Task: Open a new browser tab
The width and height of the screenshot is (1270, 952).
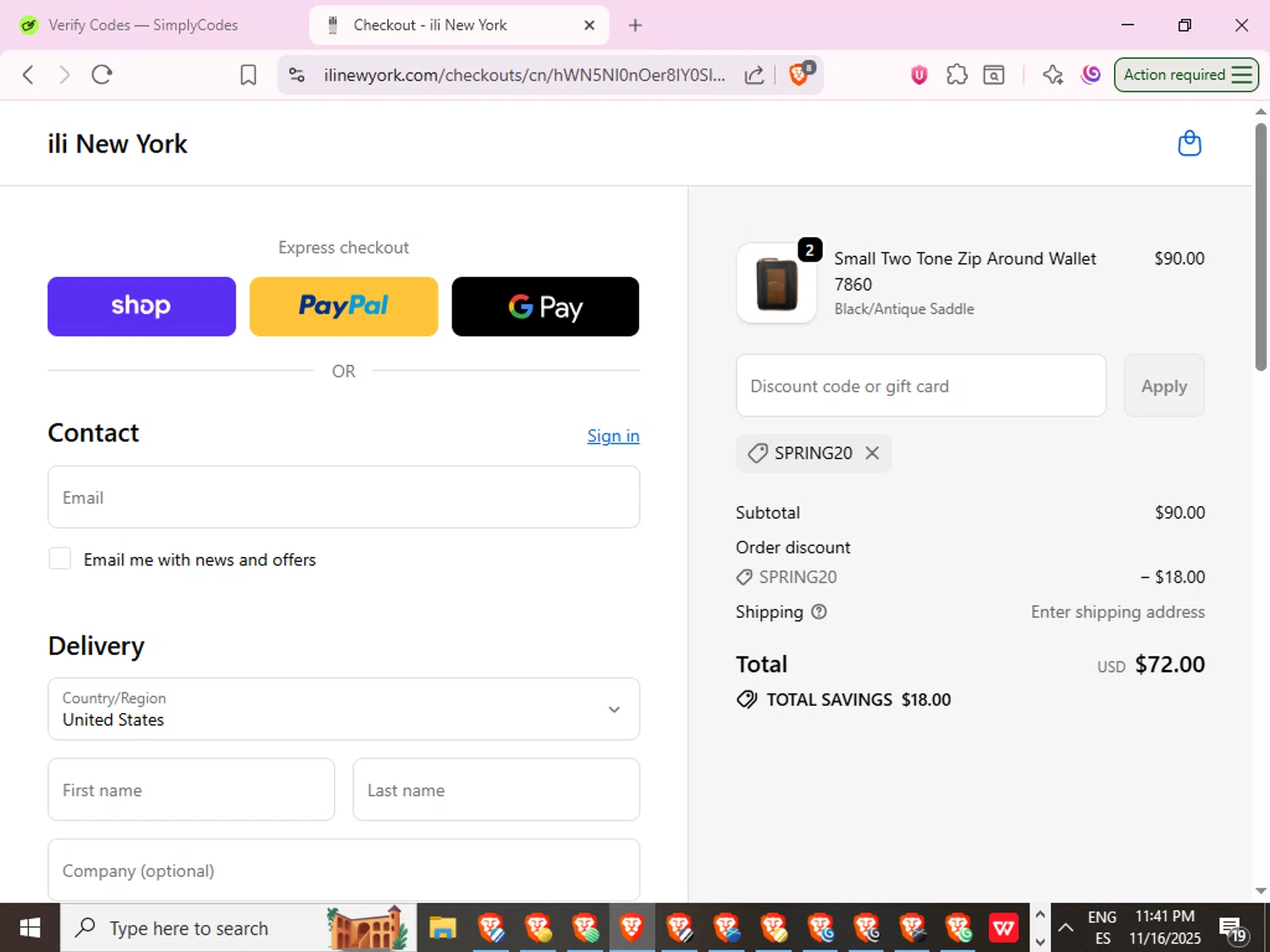Action: (635, 25)
